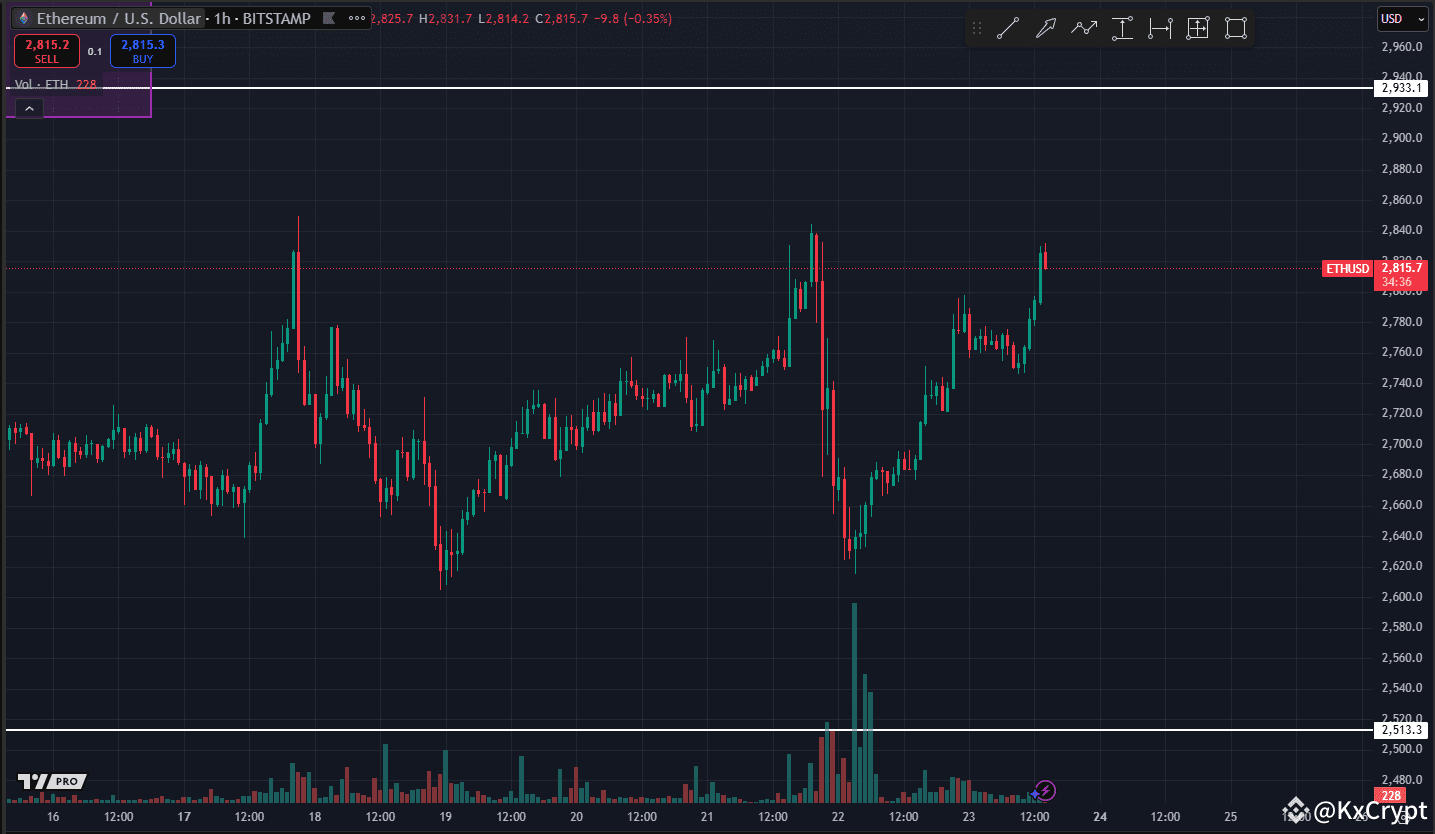1435x834 pixels.
Task: Click the candle style icon in the legend
Action: (x=330, y=17)
